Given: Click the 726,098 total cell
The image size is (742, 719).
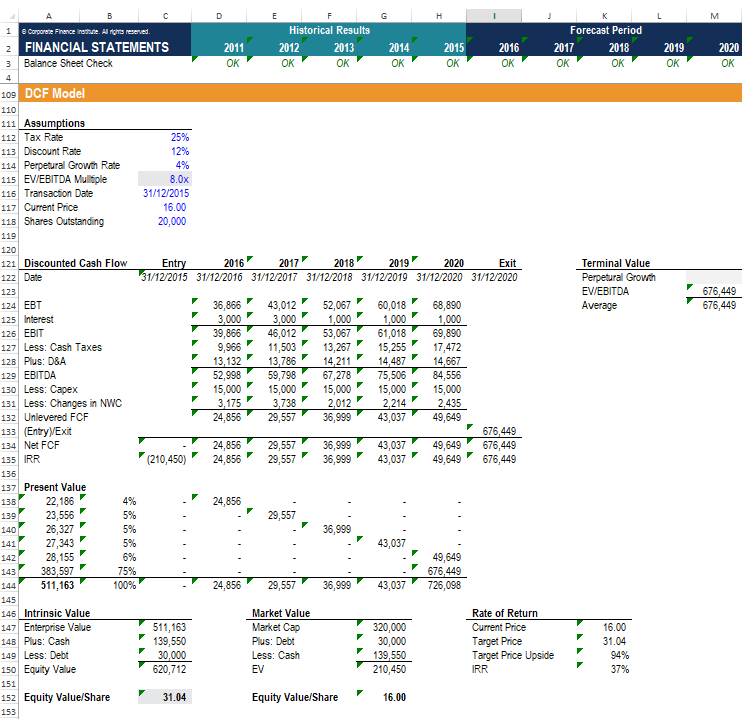Looking at the screenshot, I should 443,586.
